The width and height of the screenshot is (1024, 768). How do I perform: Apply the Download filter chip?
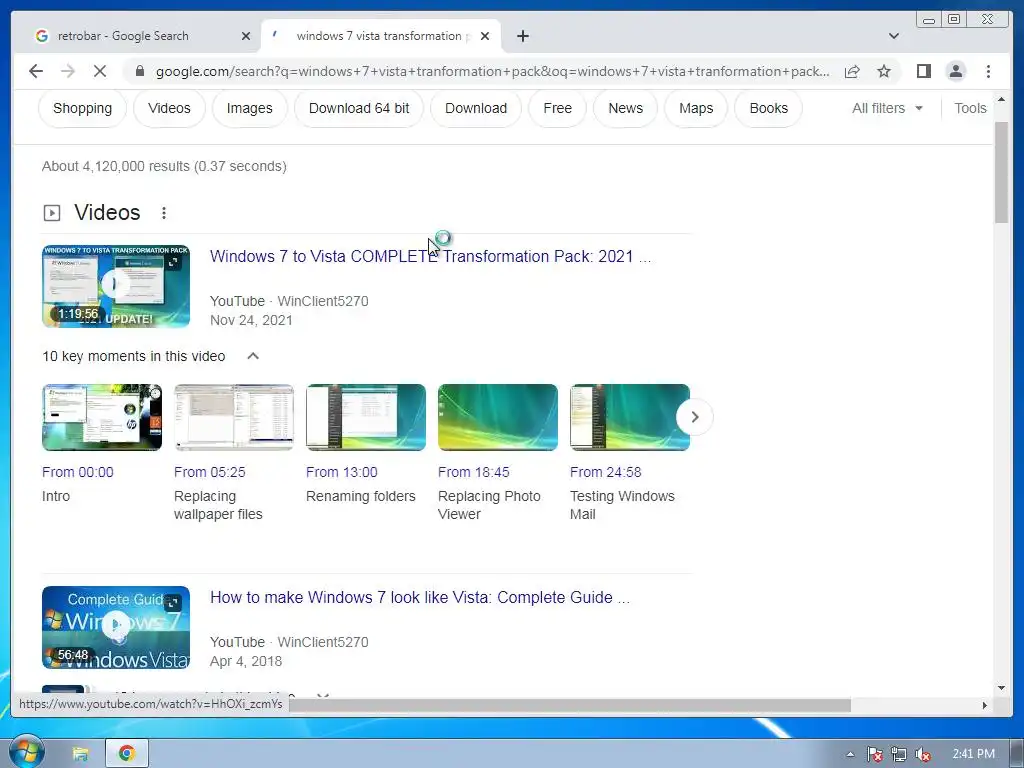click(475, 108)
